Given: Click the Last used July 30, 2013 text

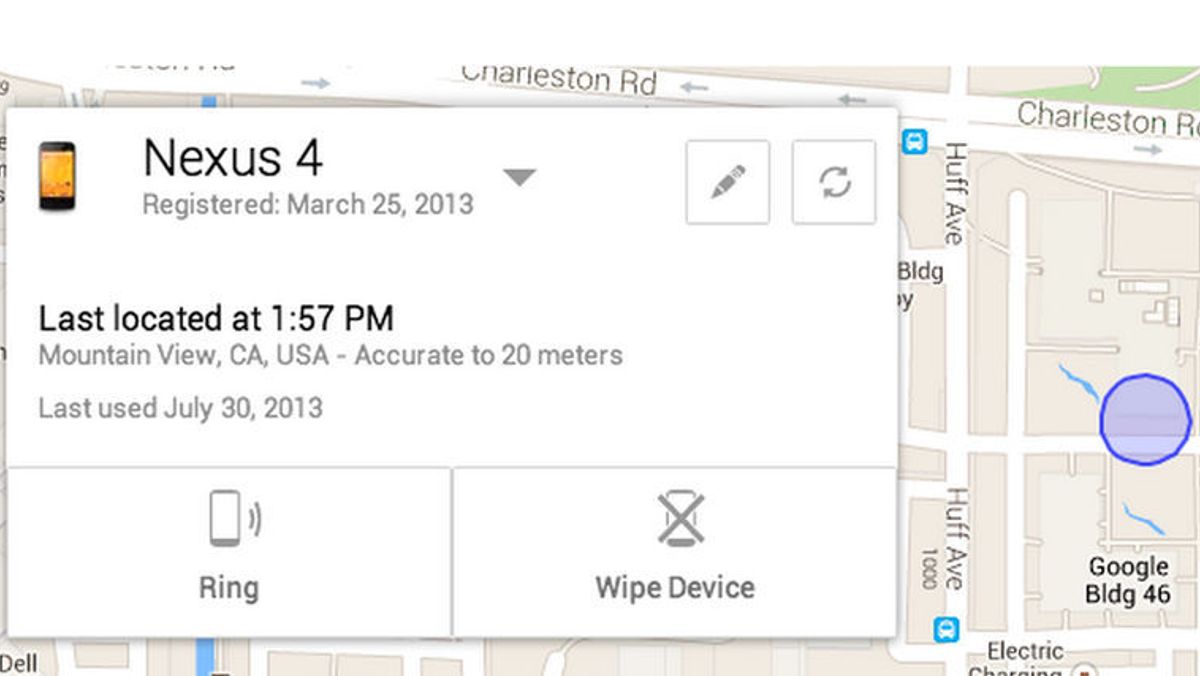Looking at the screenshot, I should [x=180, y=408].
